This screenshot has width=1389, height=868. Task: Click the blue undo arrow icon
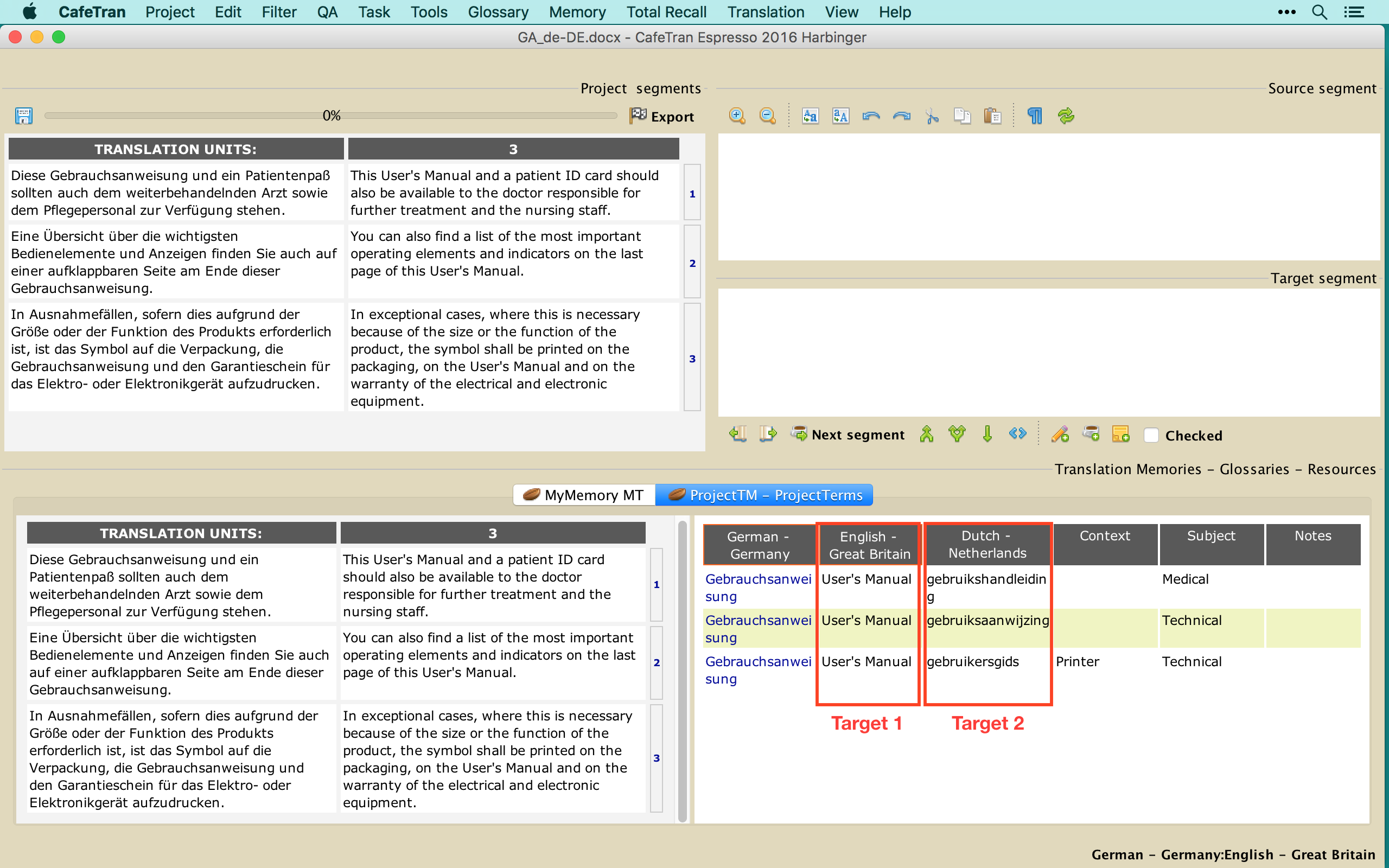click(x=871, y=116)
